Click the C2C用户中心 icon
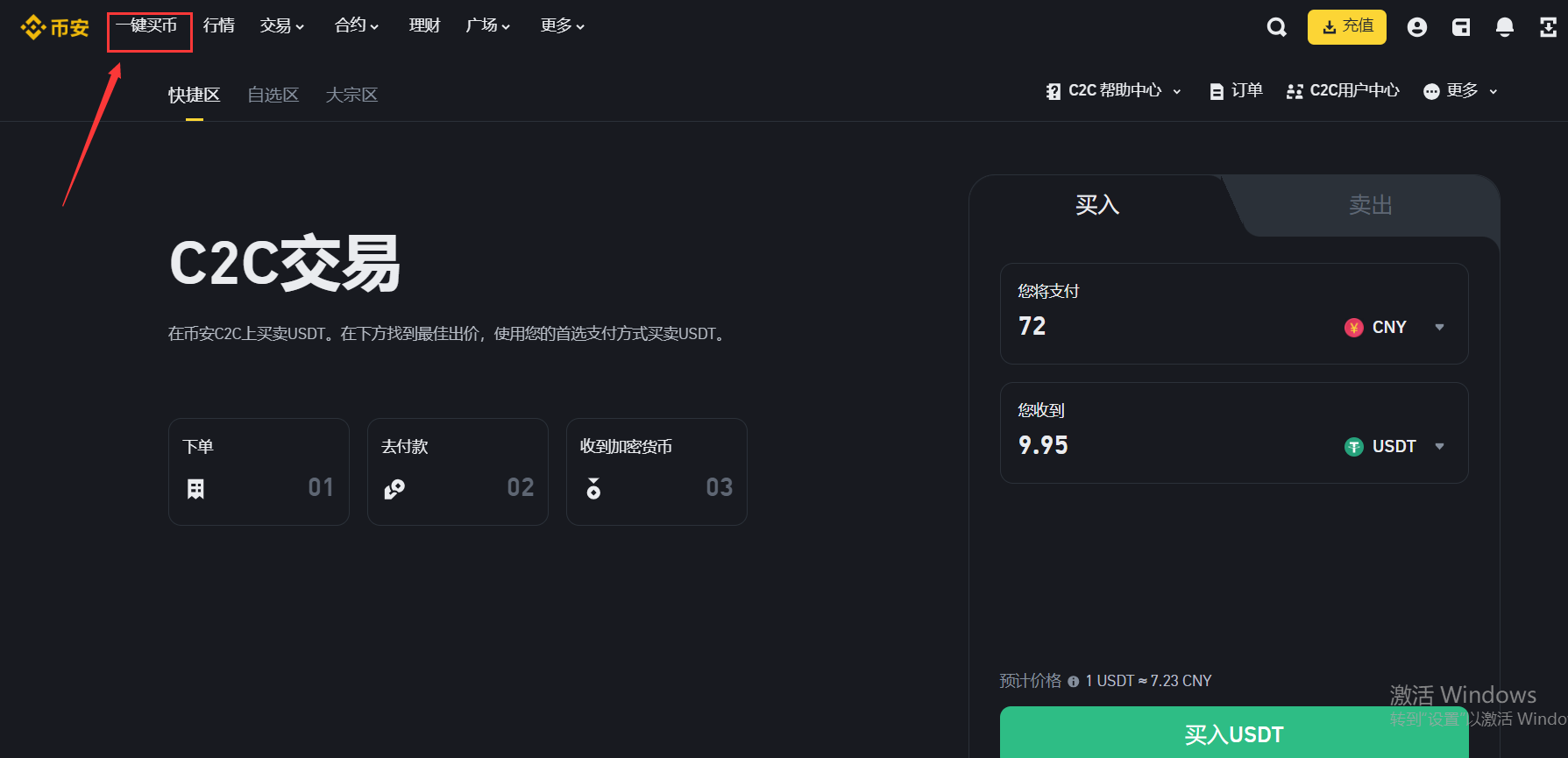The width and height of the screenshot is (1568, 758). pyautogui.click(x=1295, y=91)
